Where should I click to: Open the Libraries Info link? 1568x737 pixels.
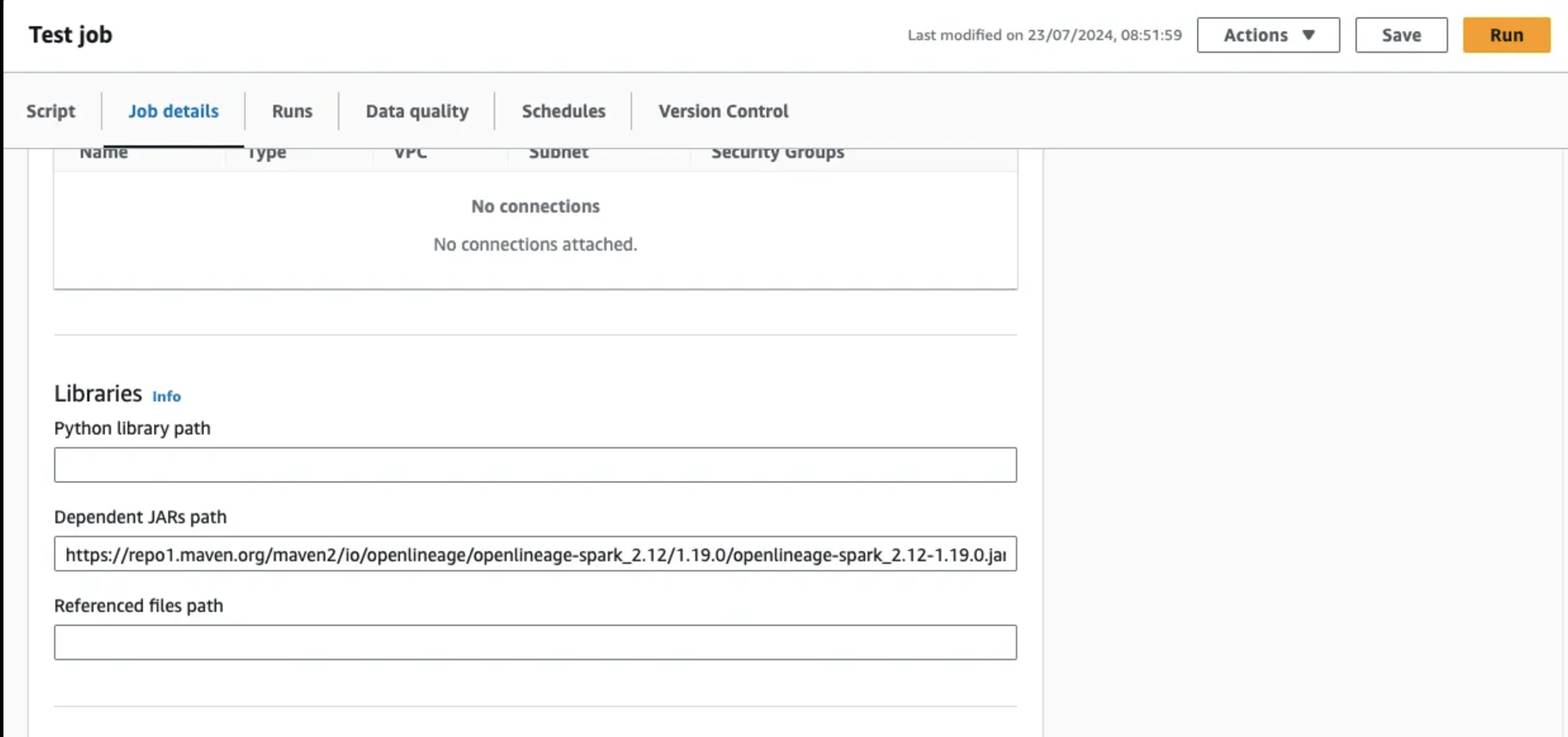166,396
